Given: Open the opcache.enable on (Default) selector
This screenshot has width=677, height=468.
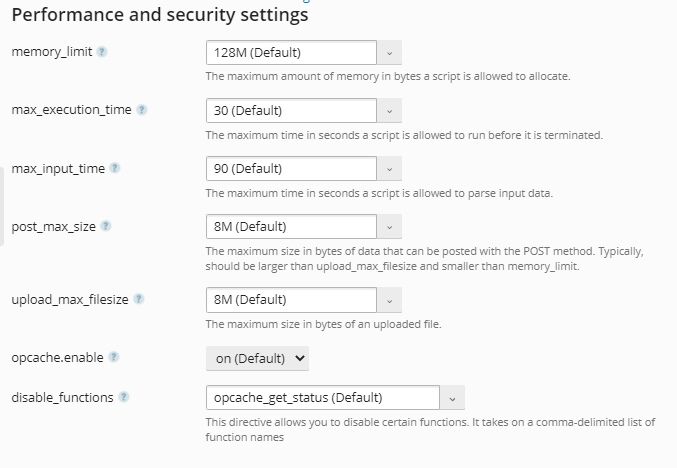Looking at the screenshot, I should click(257, 358).
